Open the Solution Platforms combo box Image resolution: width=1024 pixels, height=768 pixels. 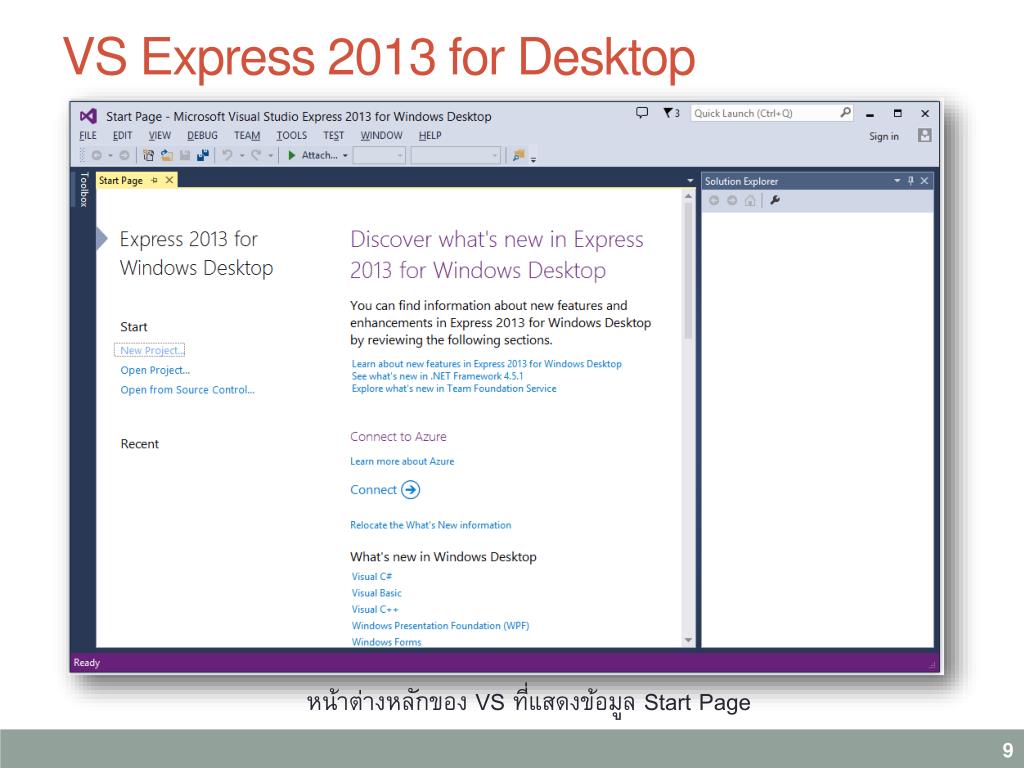tap(455, 155)
